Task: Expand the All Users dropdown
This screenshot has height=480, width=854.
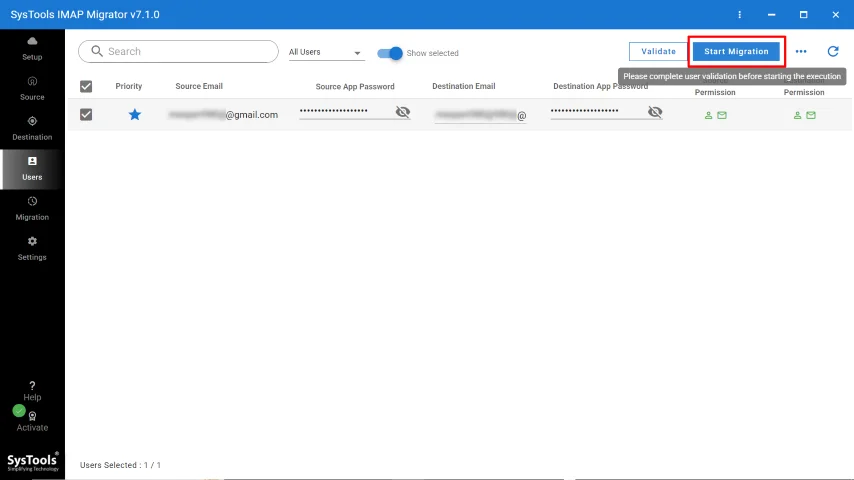Action: tap(326, 52)
